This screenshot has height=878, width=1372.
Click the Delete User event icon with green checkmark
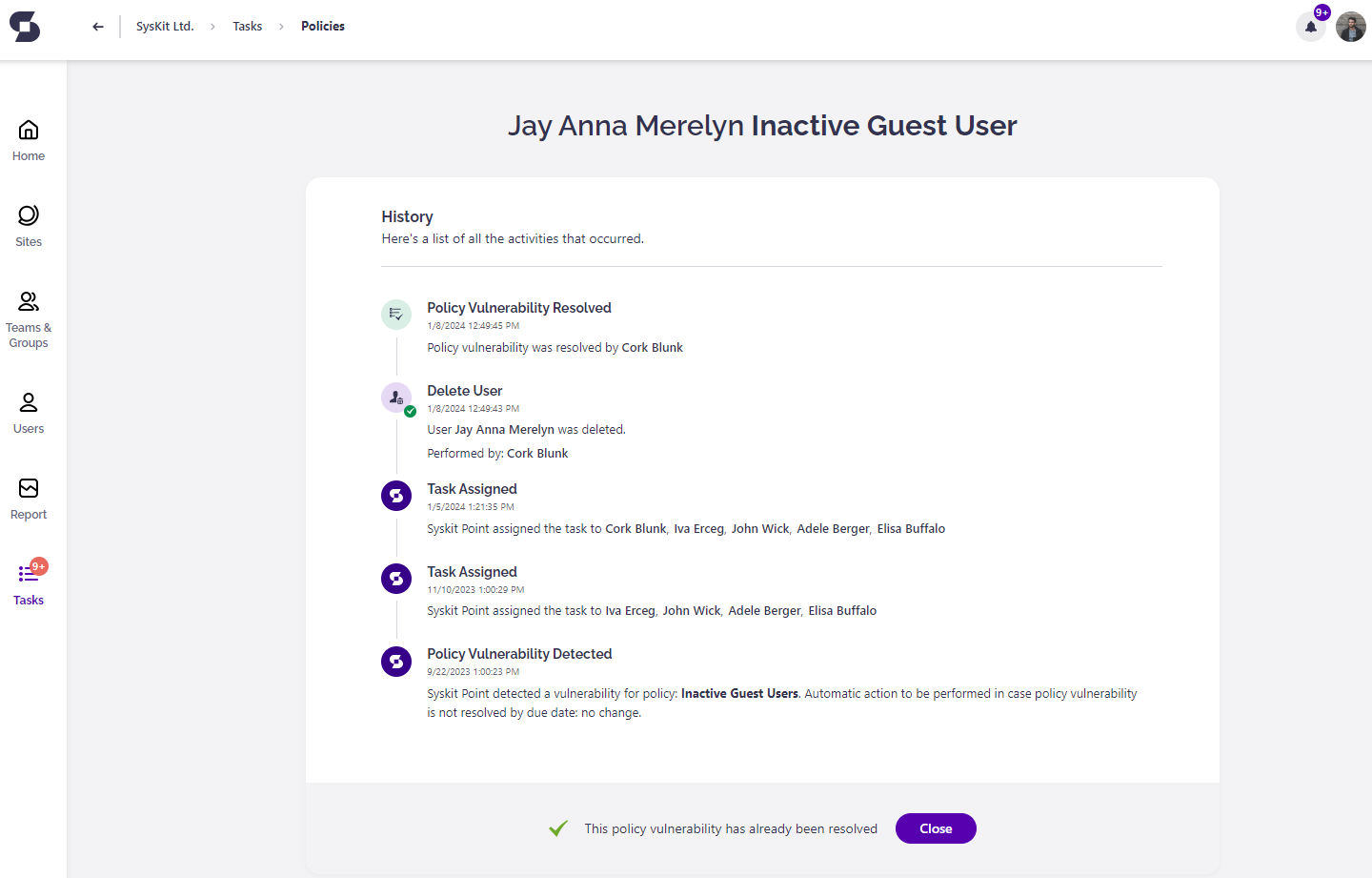click(396, 397)
